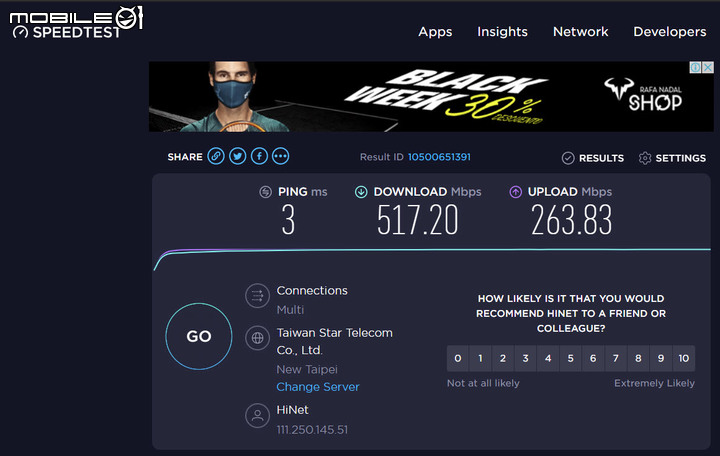The width and height of the screenshot is (720, 456).
Task: Rate recommendation as 2
Action: 503,358
